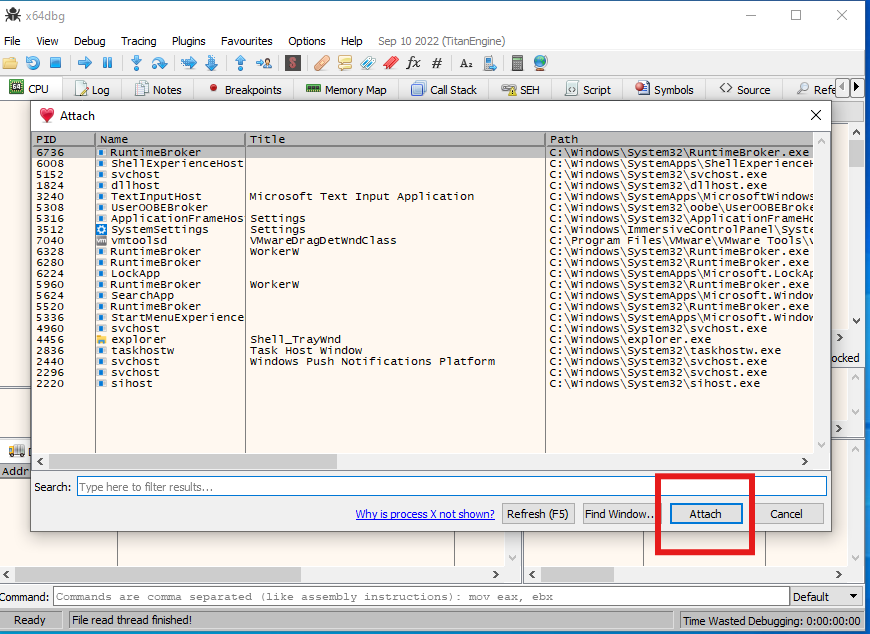Sort process list by PID column header
Viewport: 870px width, 634px height.
[64, 139]
